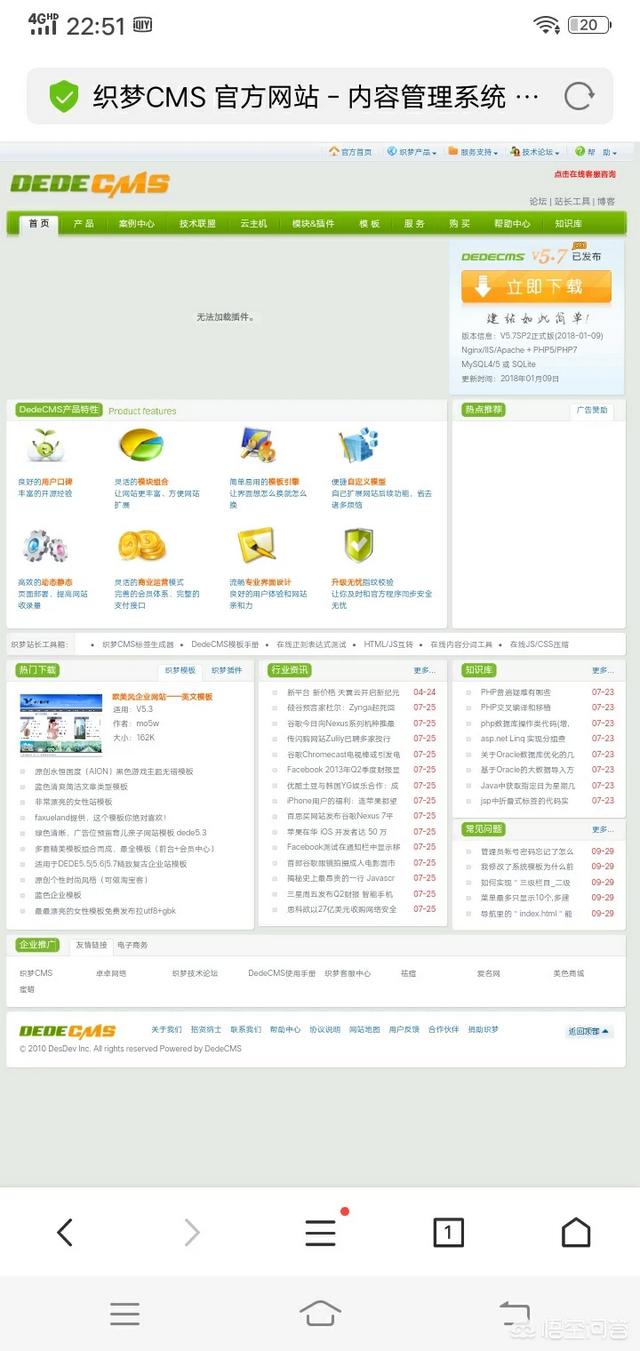Open the 案例中心 navigation item
Screen dimensions: 640x1351
click(x=137, y=224)
